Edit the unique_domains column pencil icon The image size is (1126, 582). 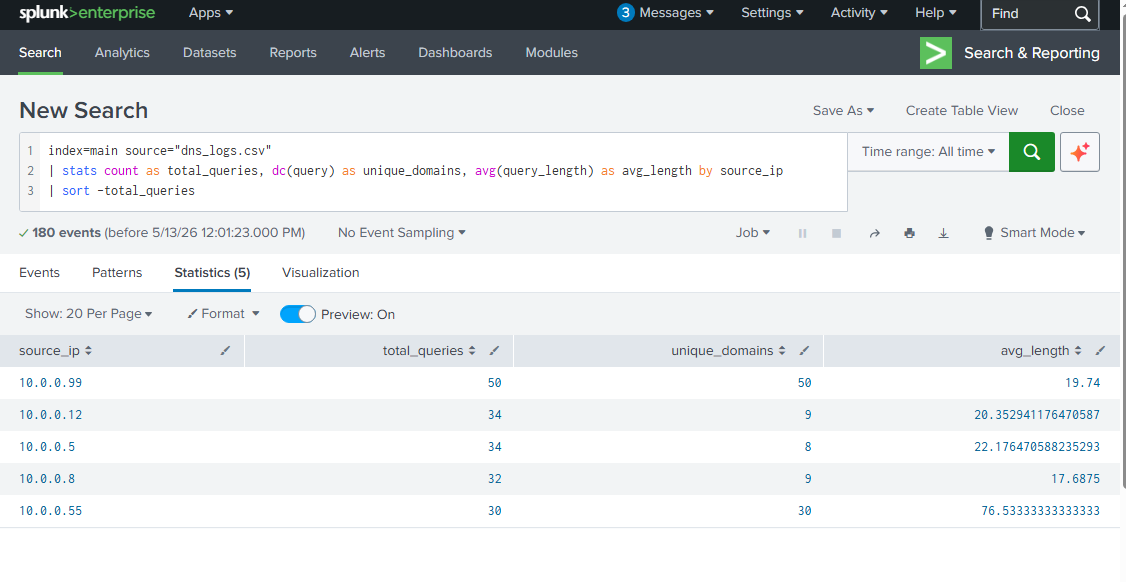point(804,351)
